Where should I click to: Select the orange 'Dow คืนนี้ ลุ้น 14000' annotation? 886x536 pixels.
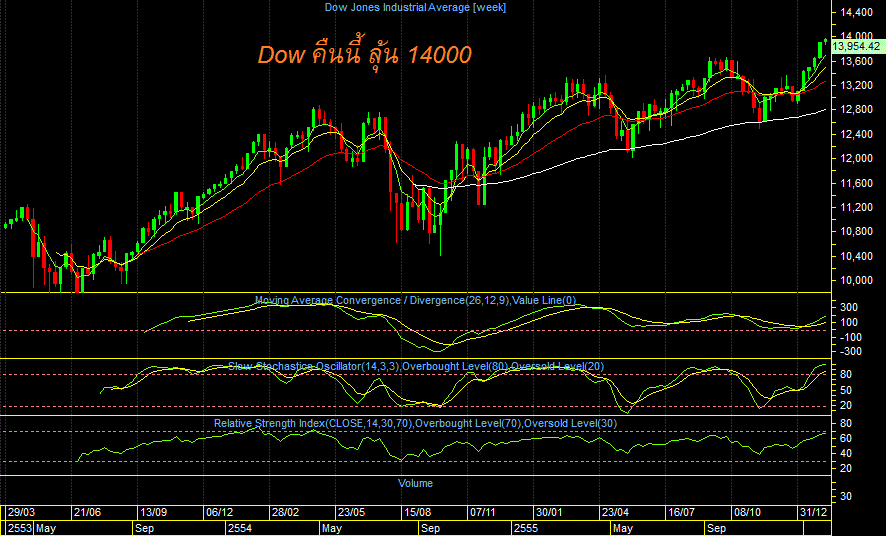(x=364, y=55)
